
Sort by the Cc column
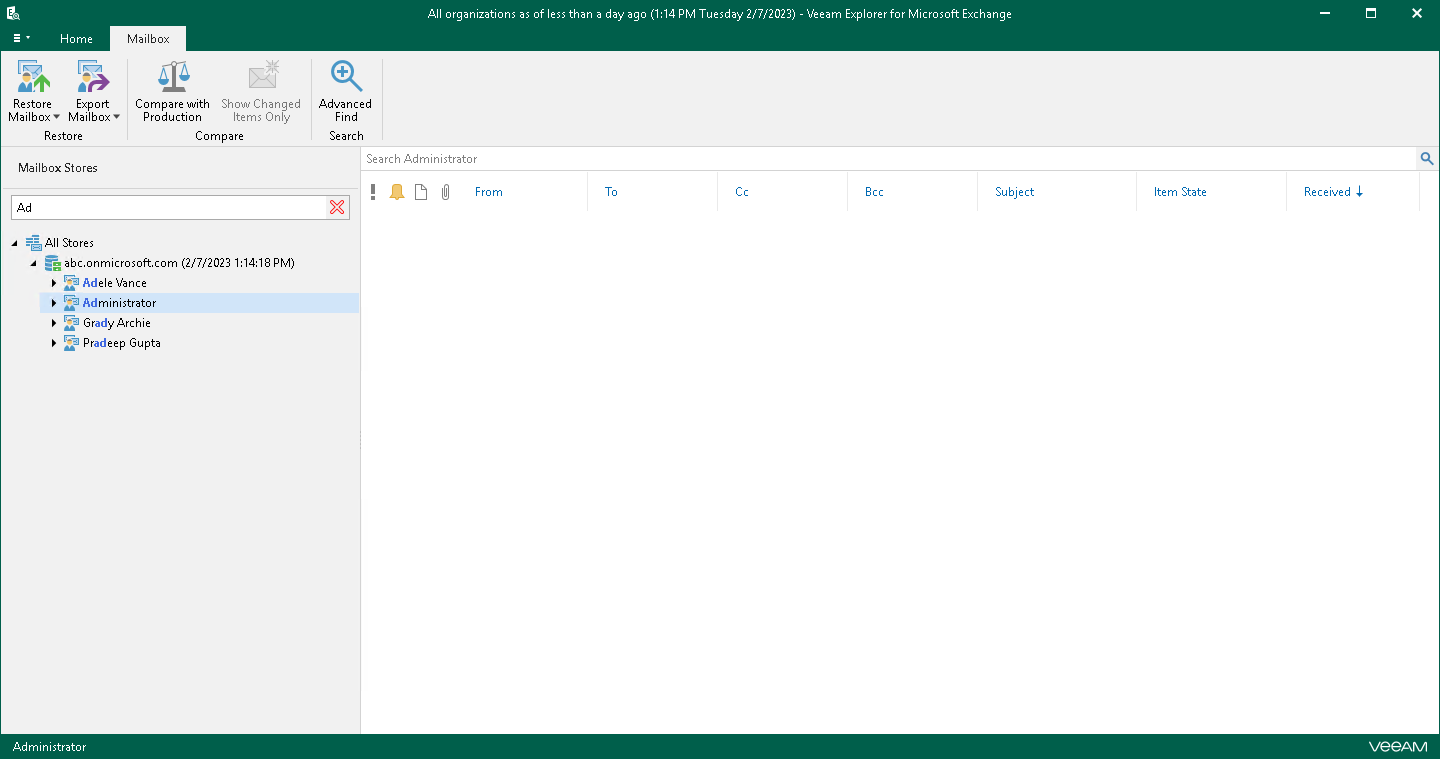tap(742, 192)
